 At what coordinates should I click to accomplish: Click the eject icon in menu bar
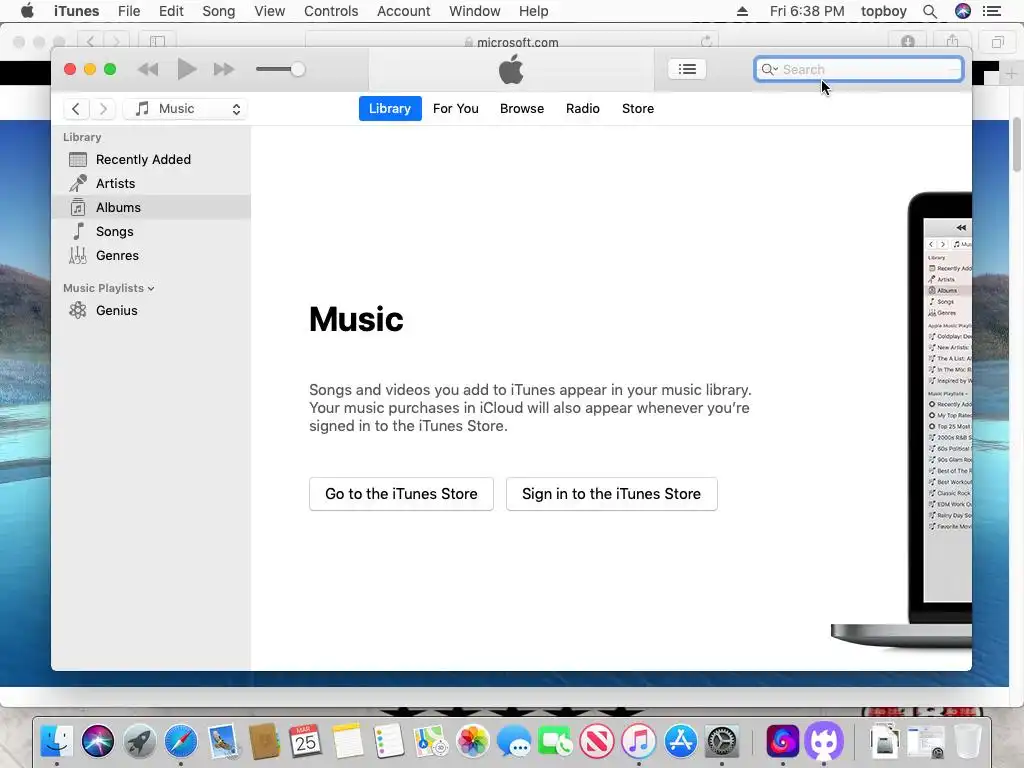coord(743,11)
